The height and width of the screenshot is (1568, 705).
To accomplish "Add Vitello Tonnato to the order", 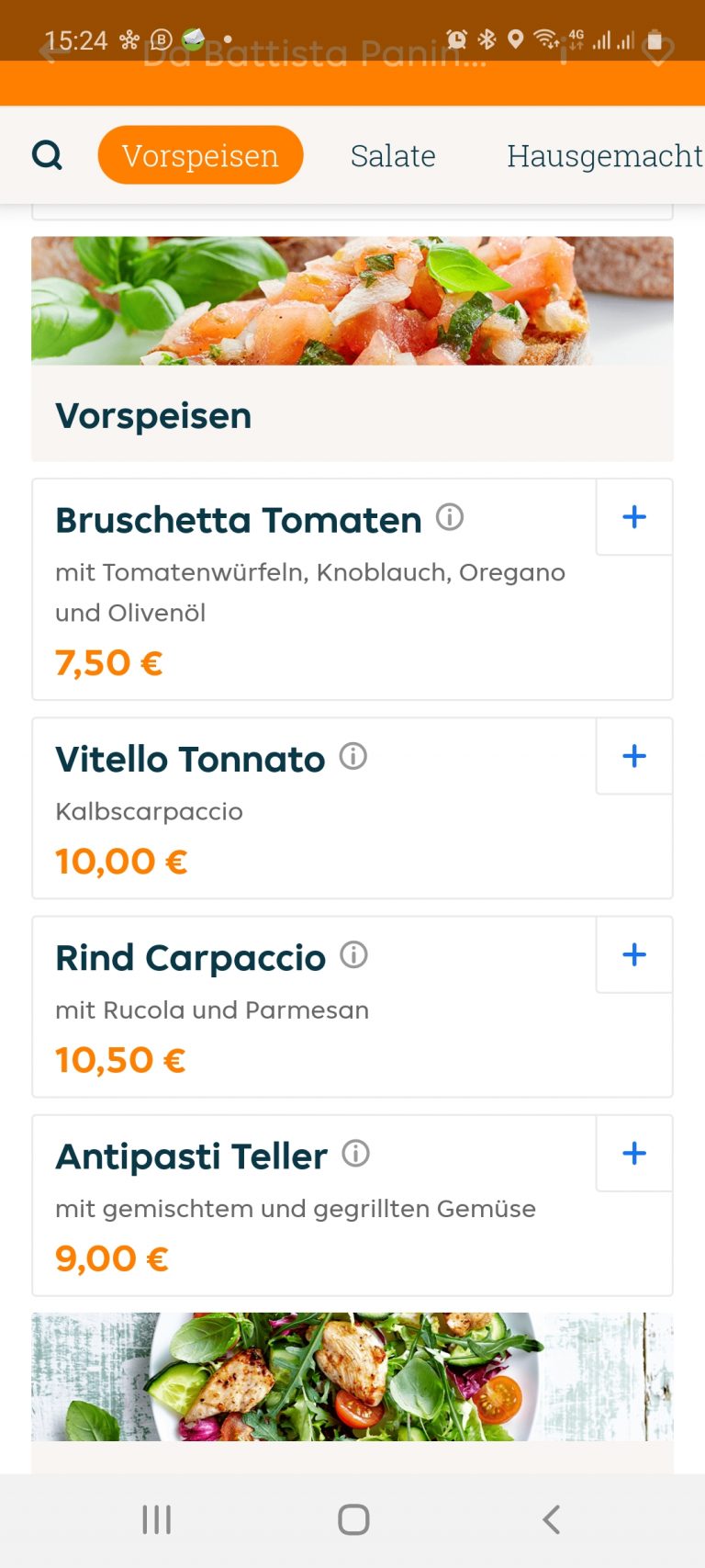I will coord(634,756).
